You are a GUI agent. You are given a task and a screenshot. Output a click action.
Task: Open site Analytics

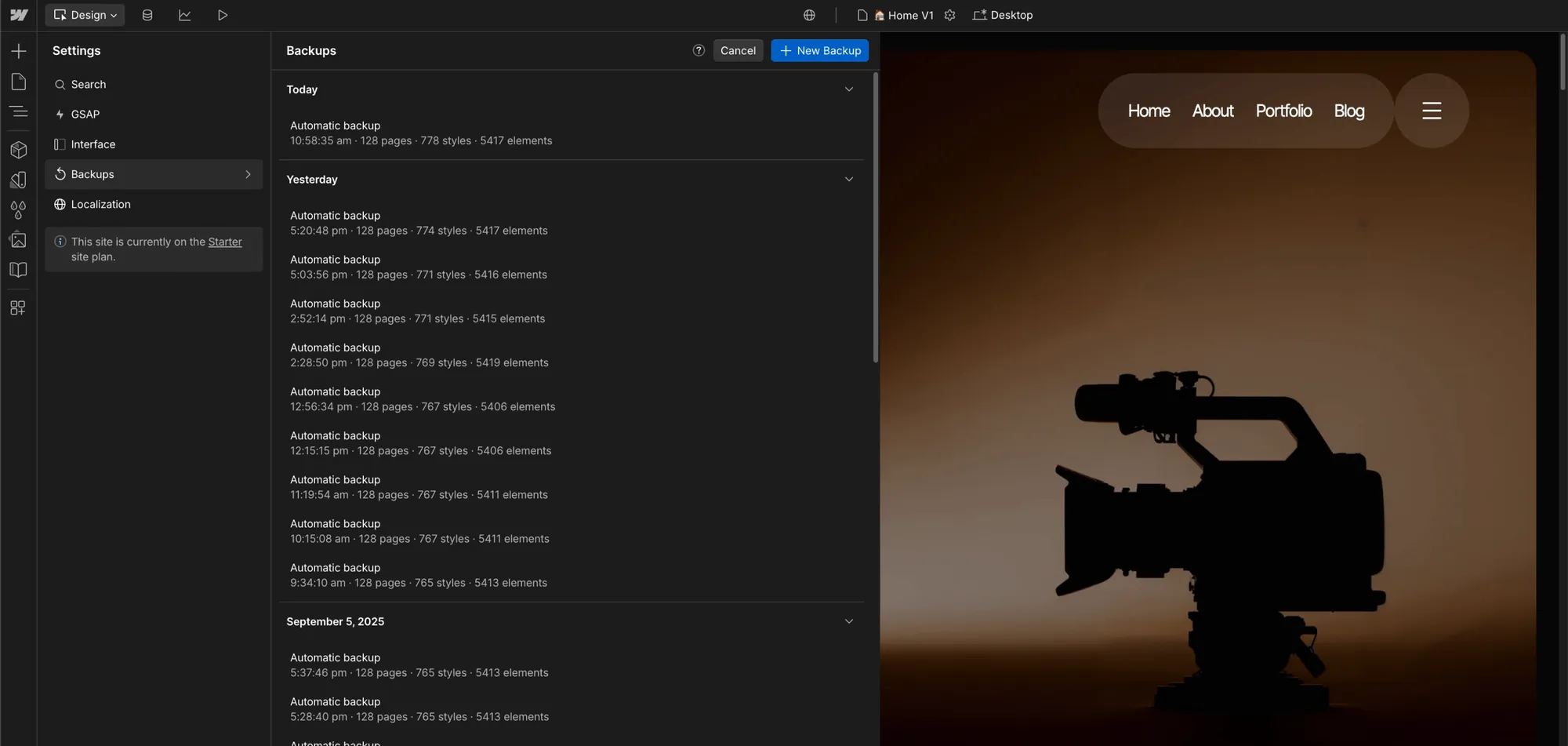pyautogui.click(x=185, y=14)
